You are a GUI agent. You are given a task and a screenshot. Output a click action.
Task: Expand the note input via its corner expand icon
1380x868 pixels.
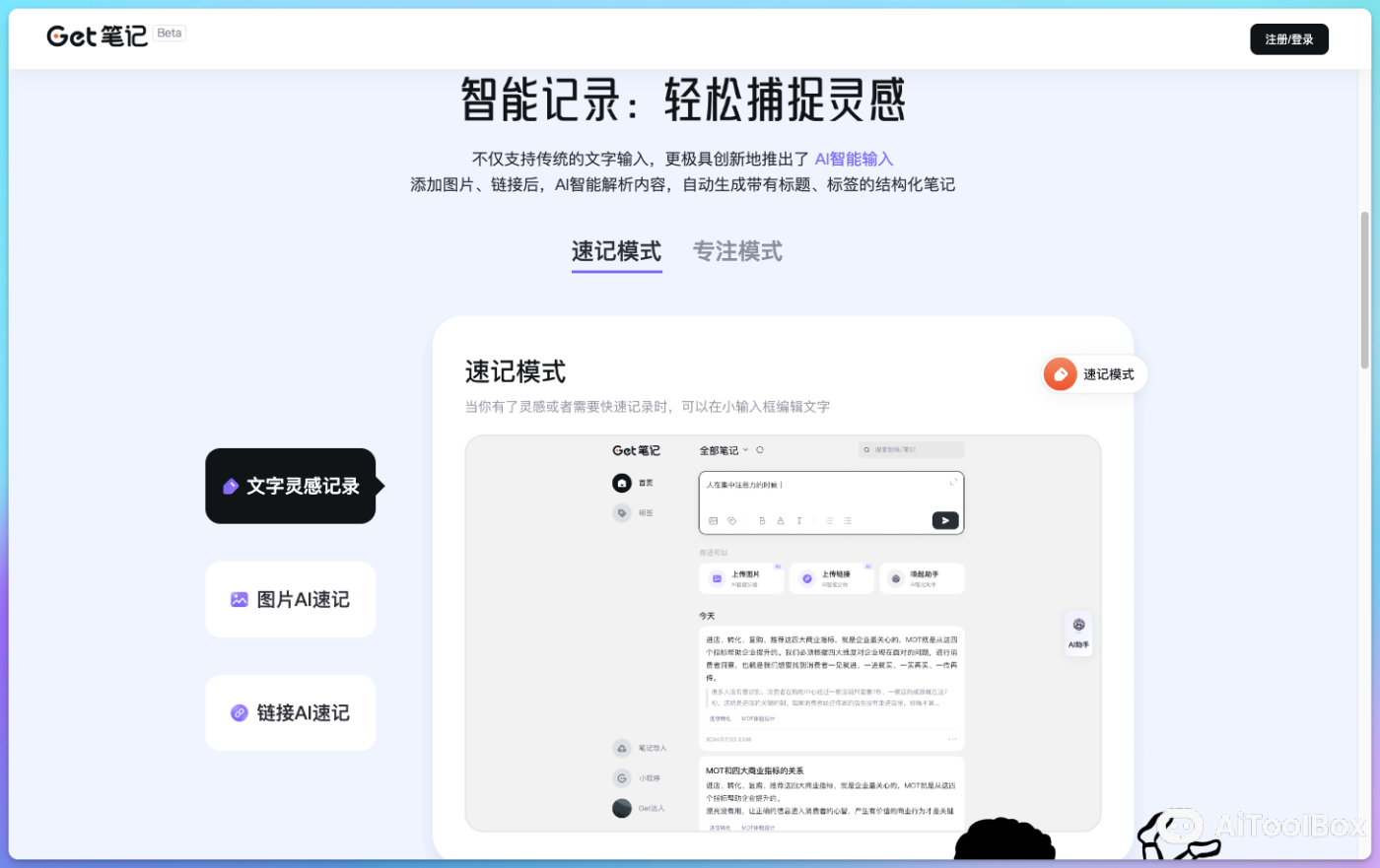[953, 482]
